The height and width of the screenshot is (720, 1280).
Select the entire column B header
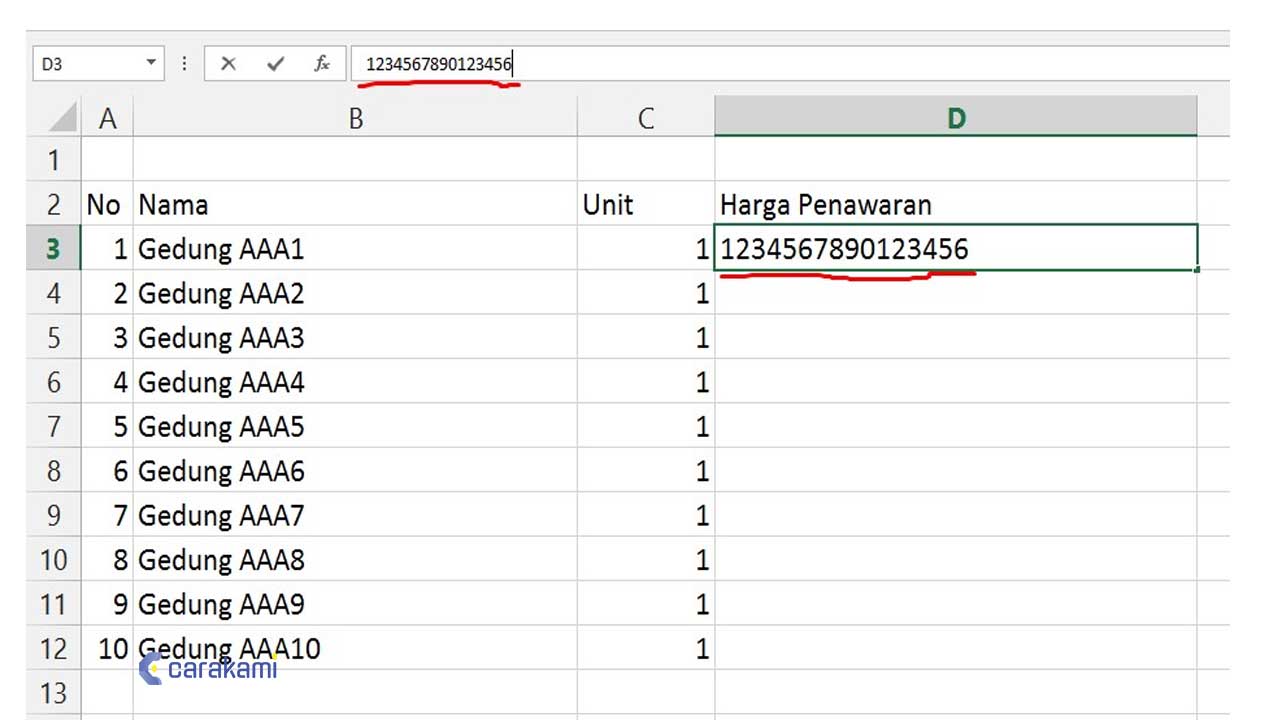356,116
